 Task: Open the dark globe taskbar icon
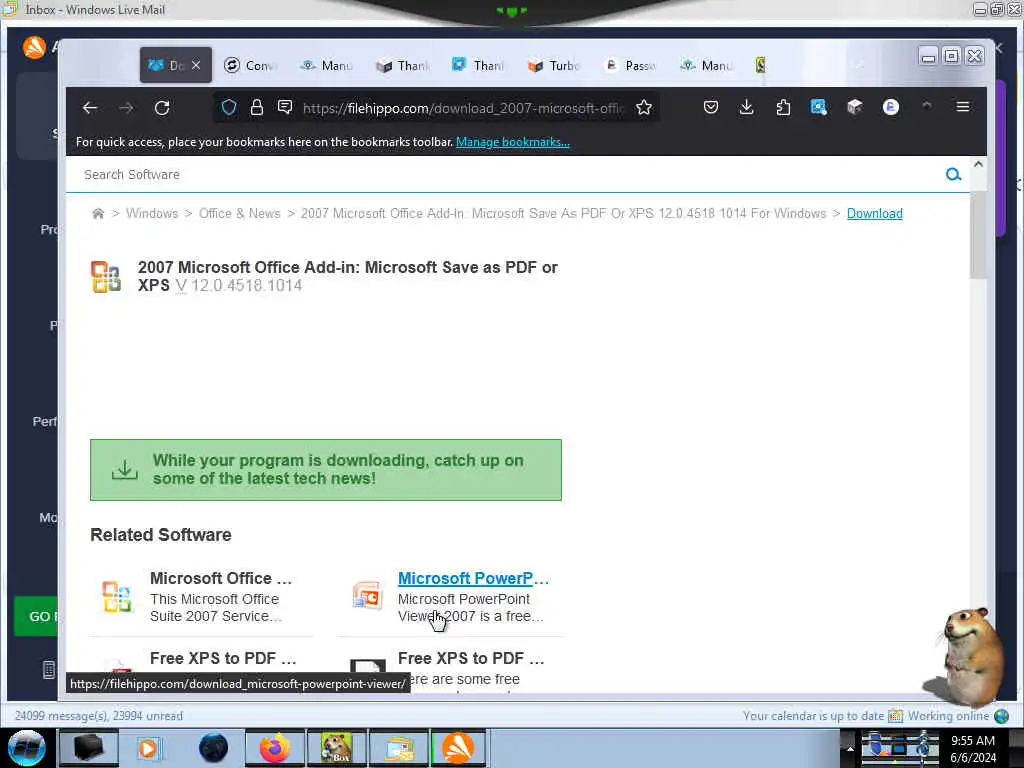[213, 748]
